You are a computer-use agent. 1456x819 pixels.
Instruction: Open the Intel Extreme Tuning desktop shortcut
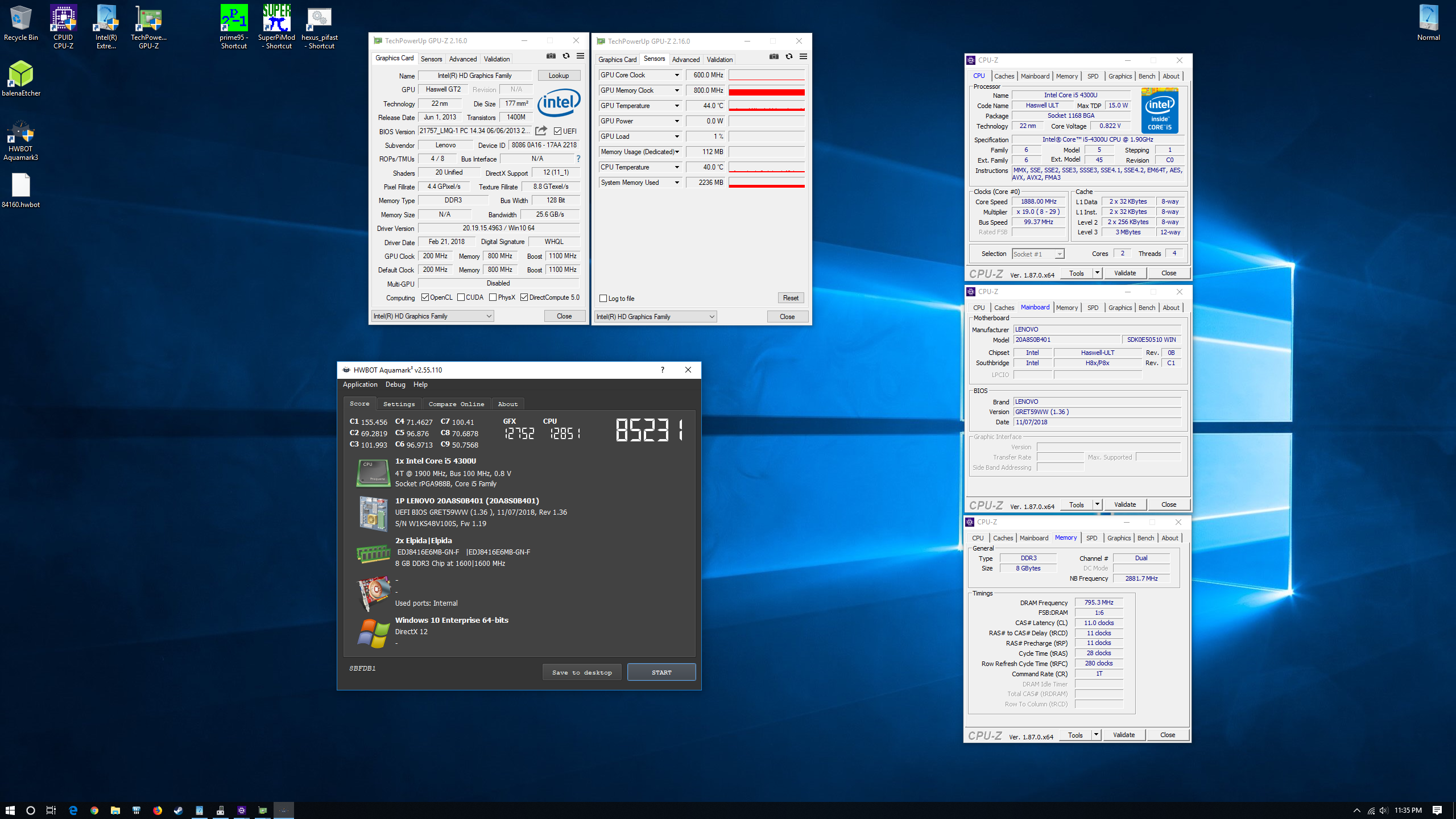[106, 27]
